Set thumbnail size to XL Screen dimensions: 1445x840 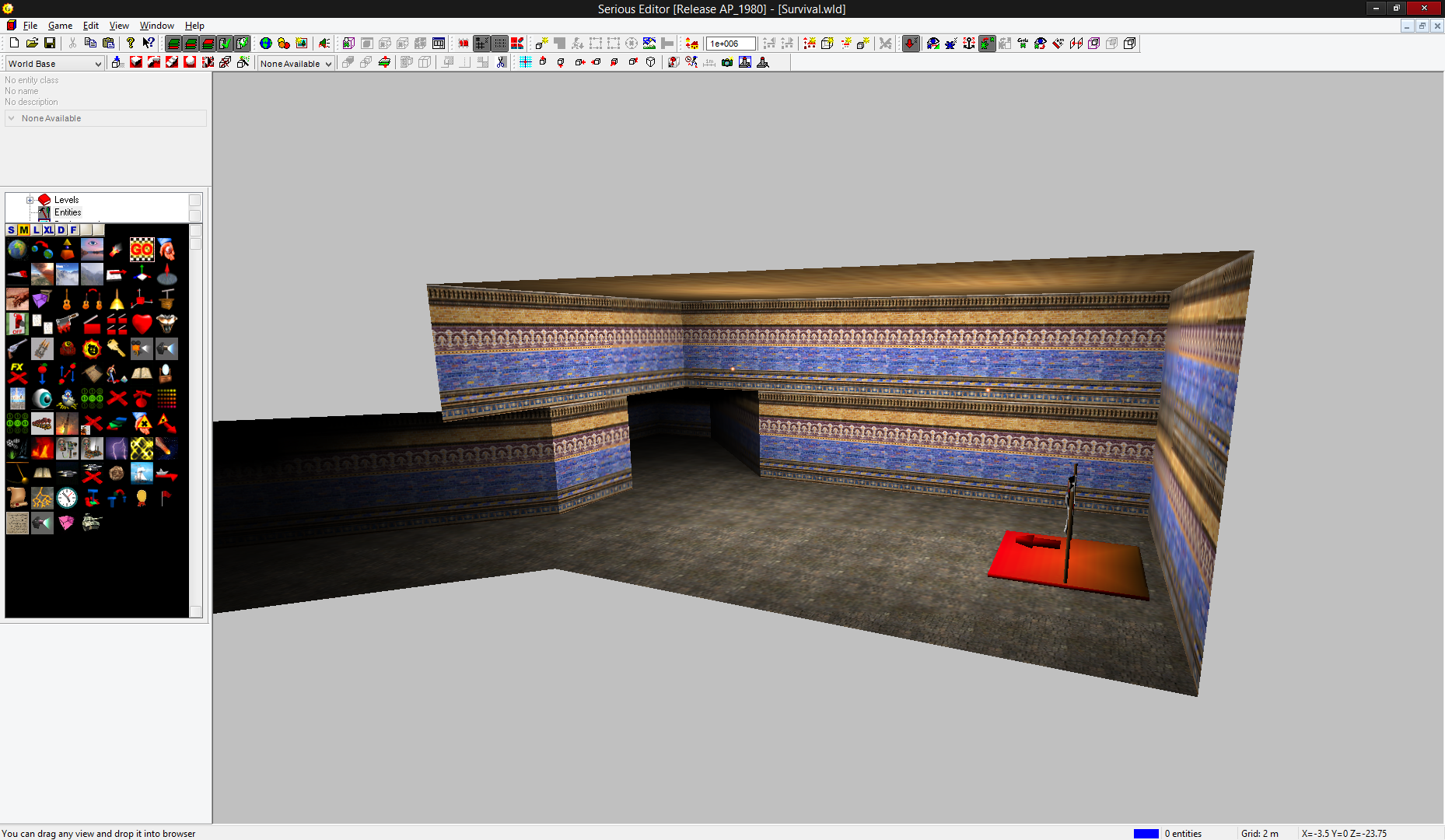tap(48, 229)
